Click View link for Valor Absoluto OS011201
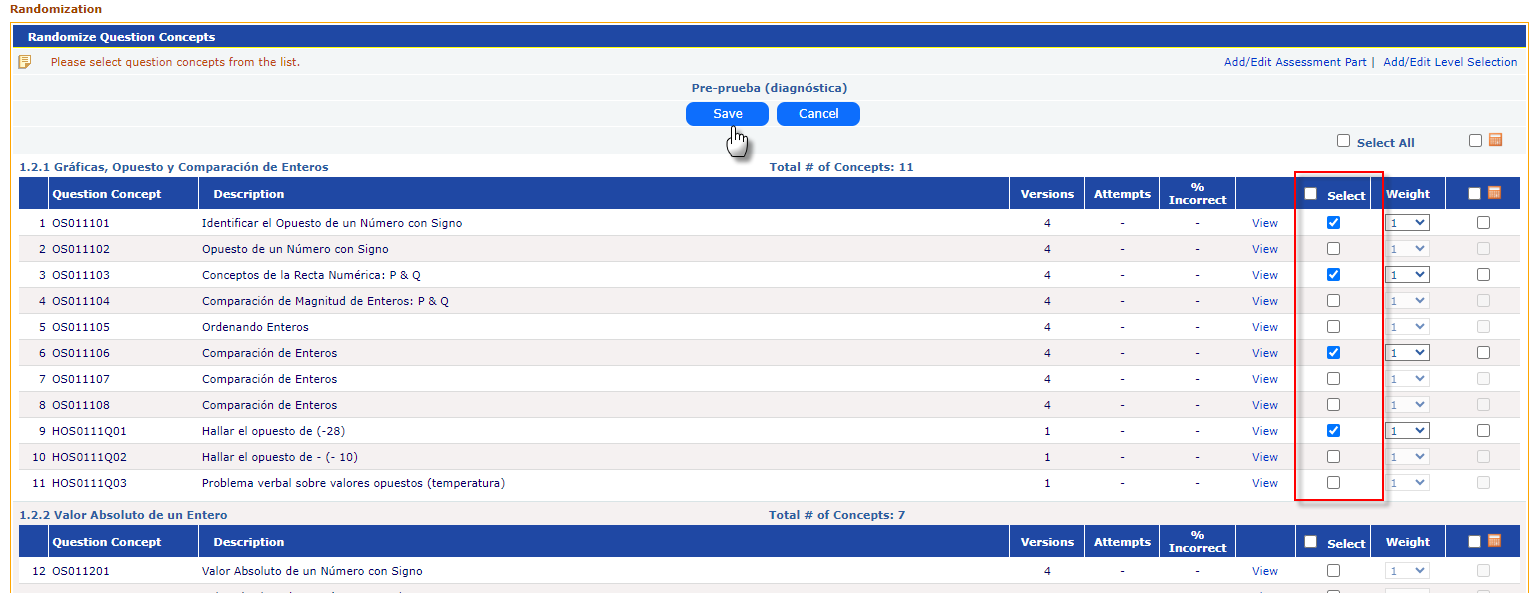 tap(1264, 571)
